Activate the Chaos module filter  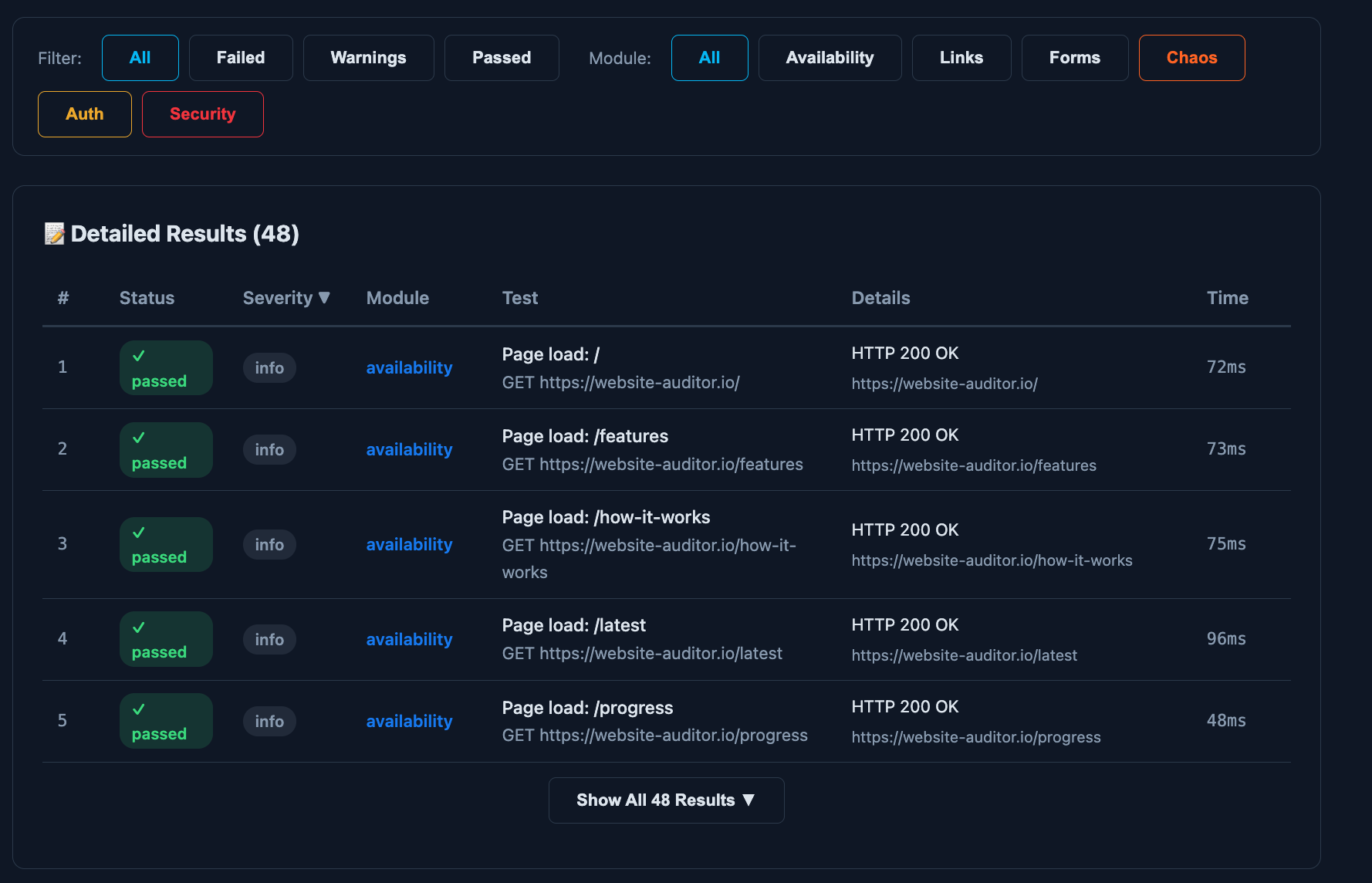pyautogui.click(x=1191, y=57)
